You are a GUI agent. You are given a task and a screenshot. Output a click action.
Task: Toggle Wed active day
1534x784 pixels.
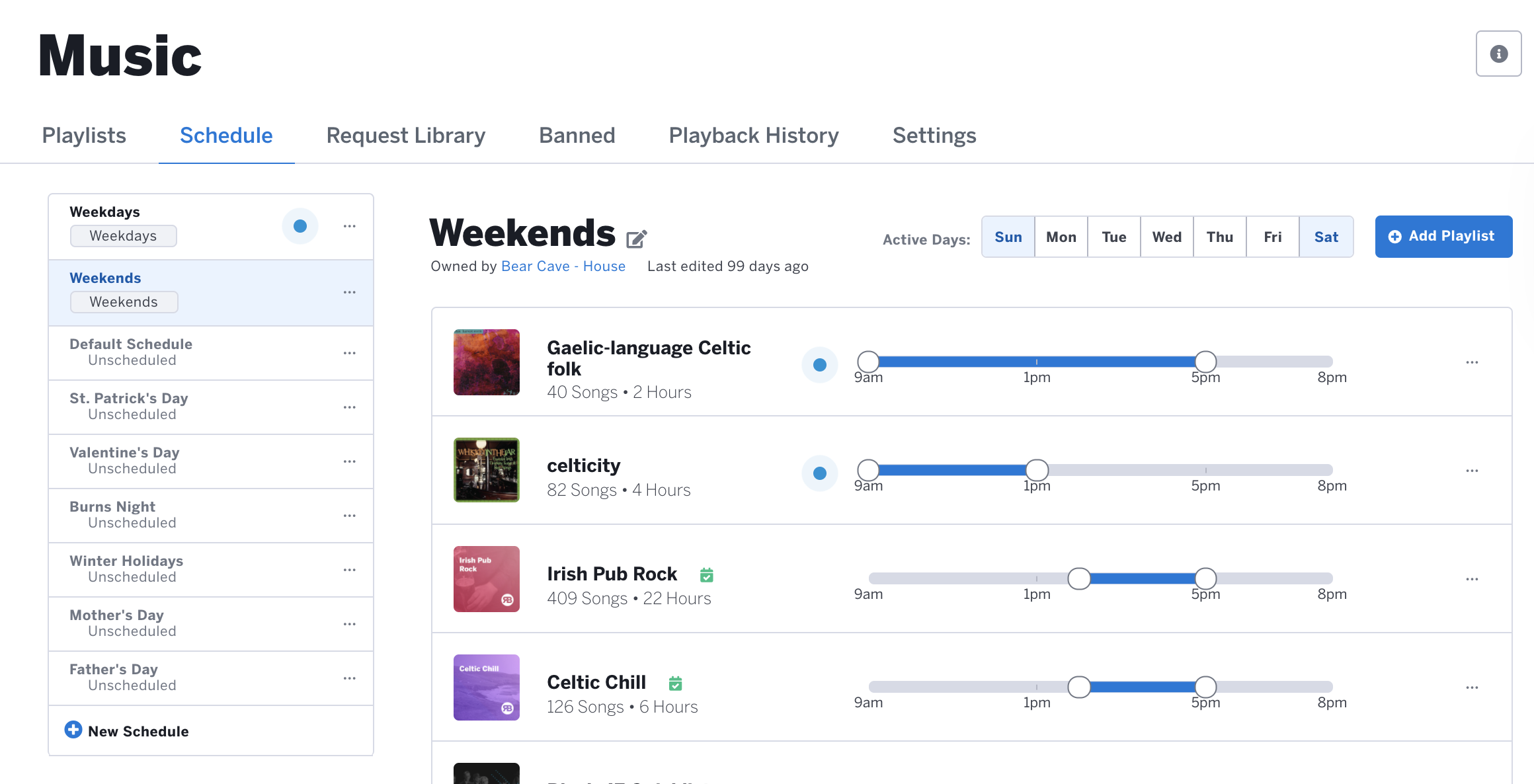(x=1167, y=237)
